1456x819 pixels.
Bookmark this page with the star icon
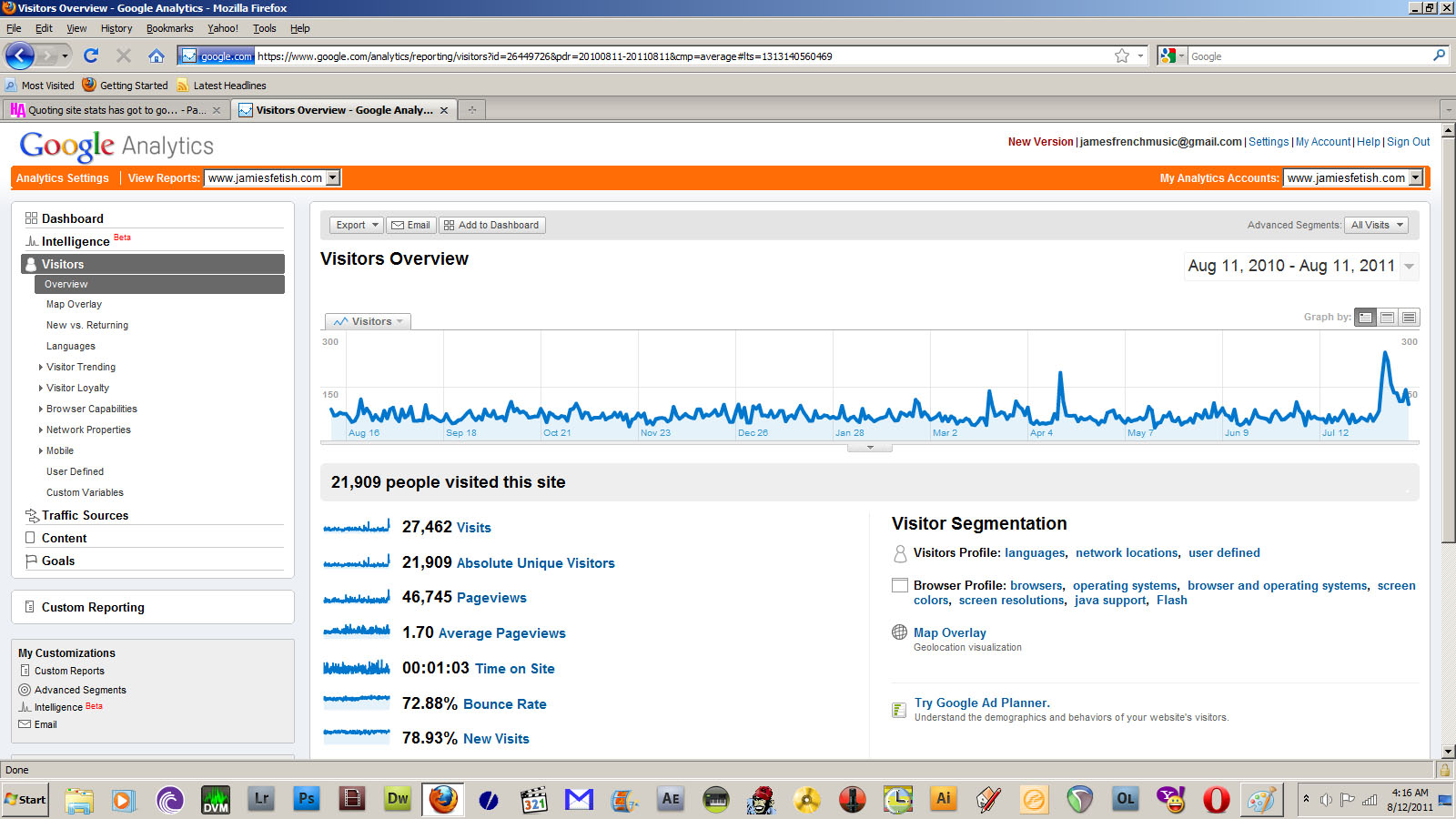[1122, 56]
